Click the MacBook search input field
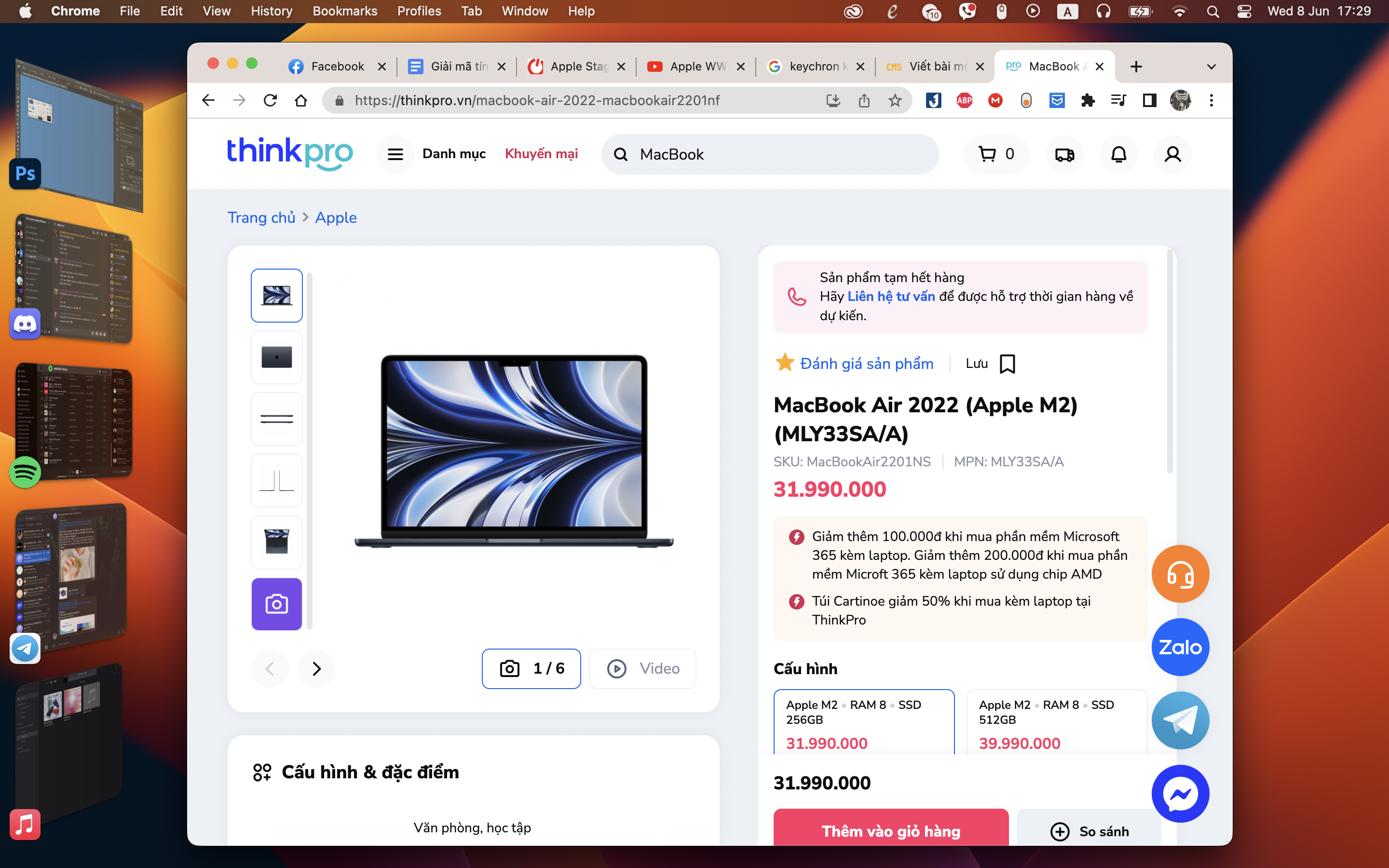The width and height of the screenshot is (1389, 868). tap(770, 154)
